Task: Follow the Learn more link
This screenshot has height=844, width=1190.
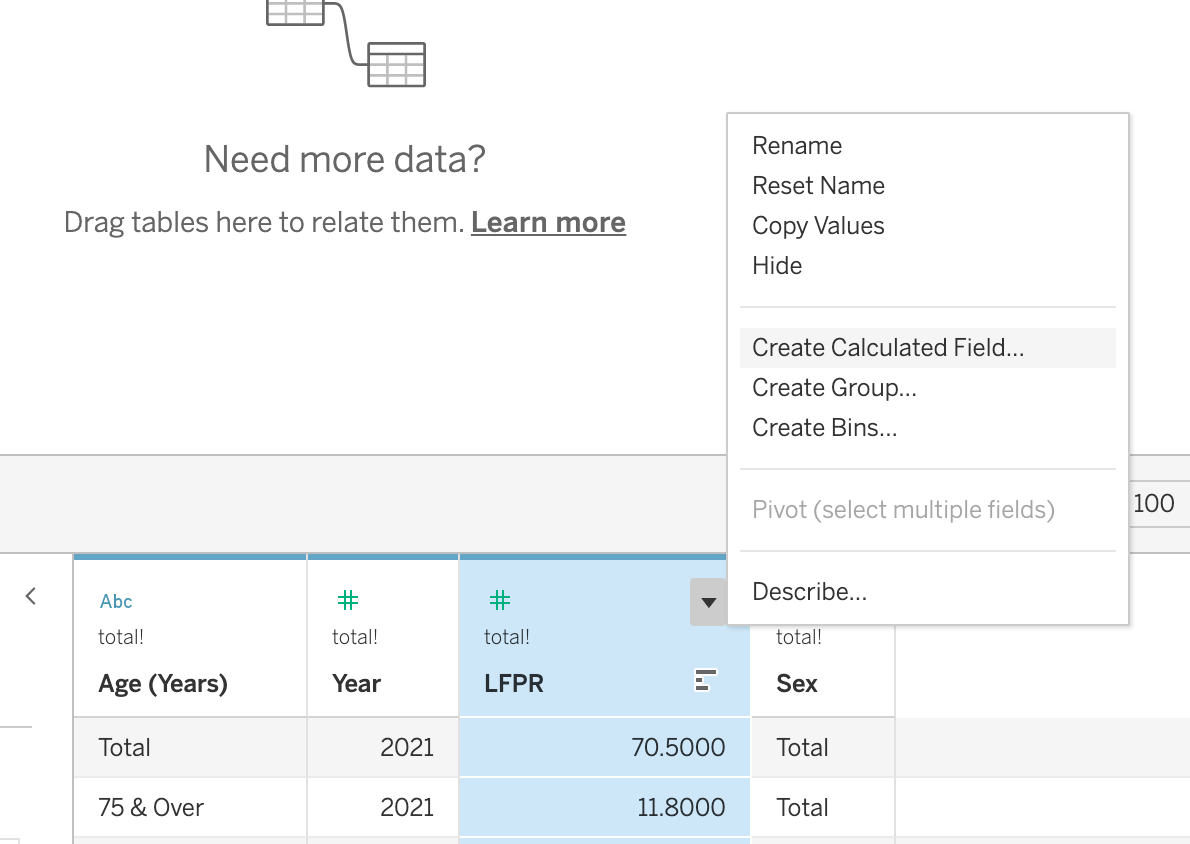Action: [548, 222]
